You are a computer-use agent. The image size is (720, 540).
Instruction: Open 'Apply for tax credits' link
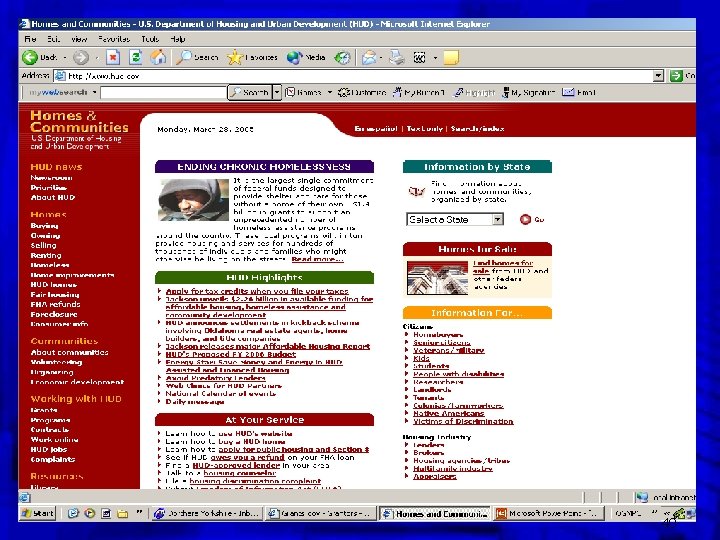click(x=257, y=291)
